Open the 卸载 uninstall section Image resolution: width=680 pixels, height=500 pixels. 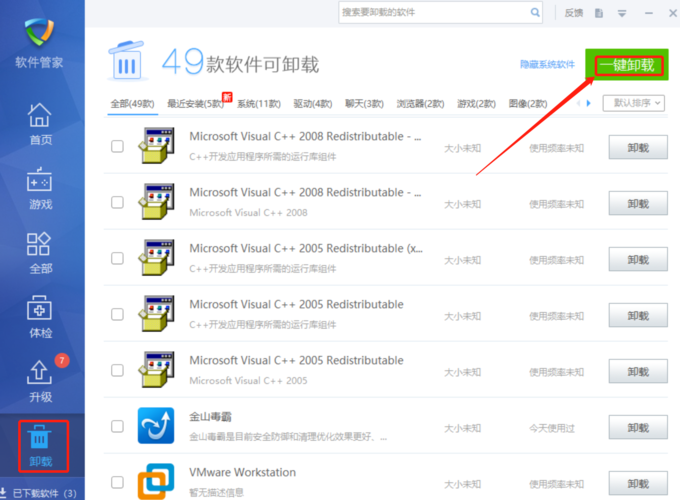[x=42, y=446]
